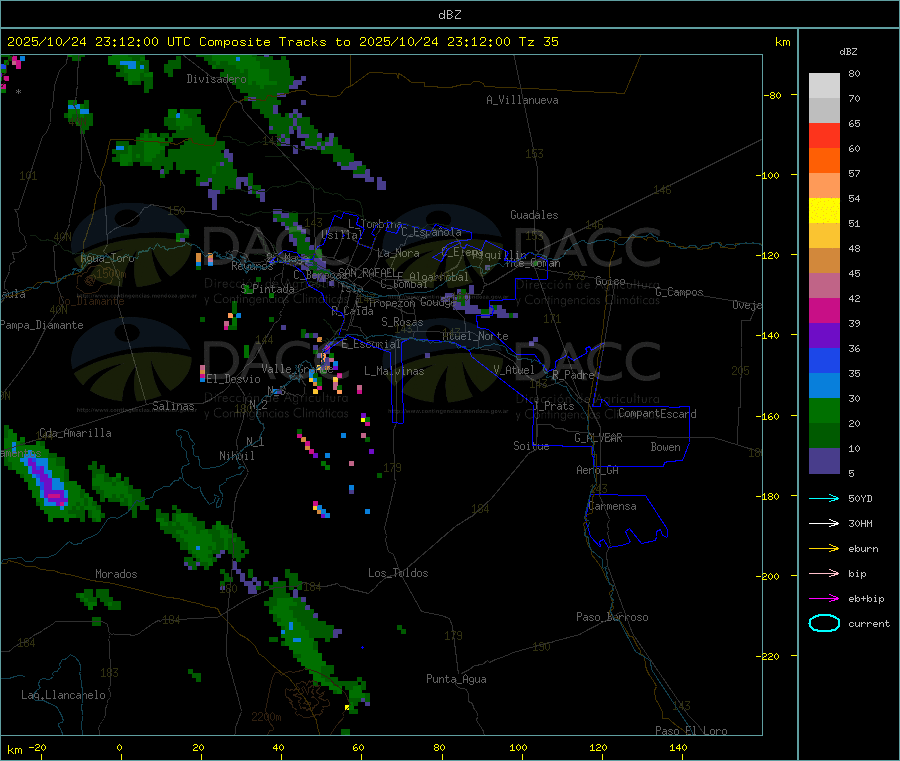Click the '140' tick on the horizontal axis
The image size is (900, 761).
678,747
